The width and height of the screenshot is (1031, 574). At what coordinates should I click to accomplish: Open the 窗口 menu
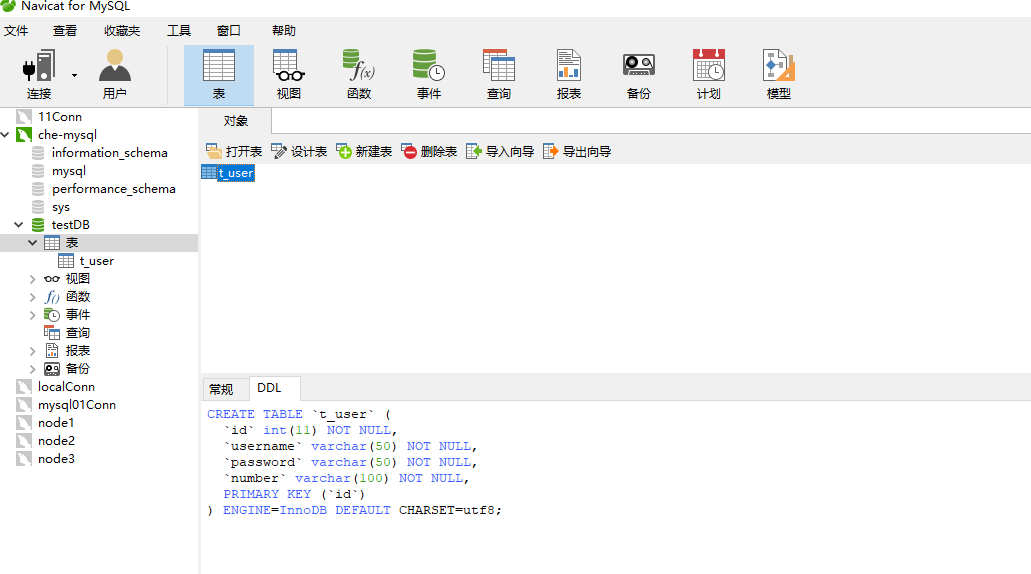pos(229,31)
